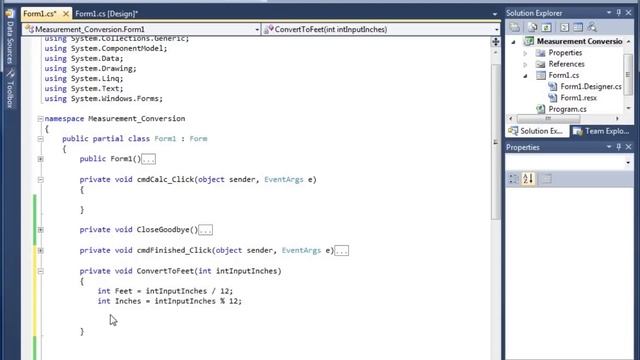Open the Toolbox side tab
This screenshot has width=640, height=360.
(10, 89)
